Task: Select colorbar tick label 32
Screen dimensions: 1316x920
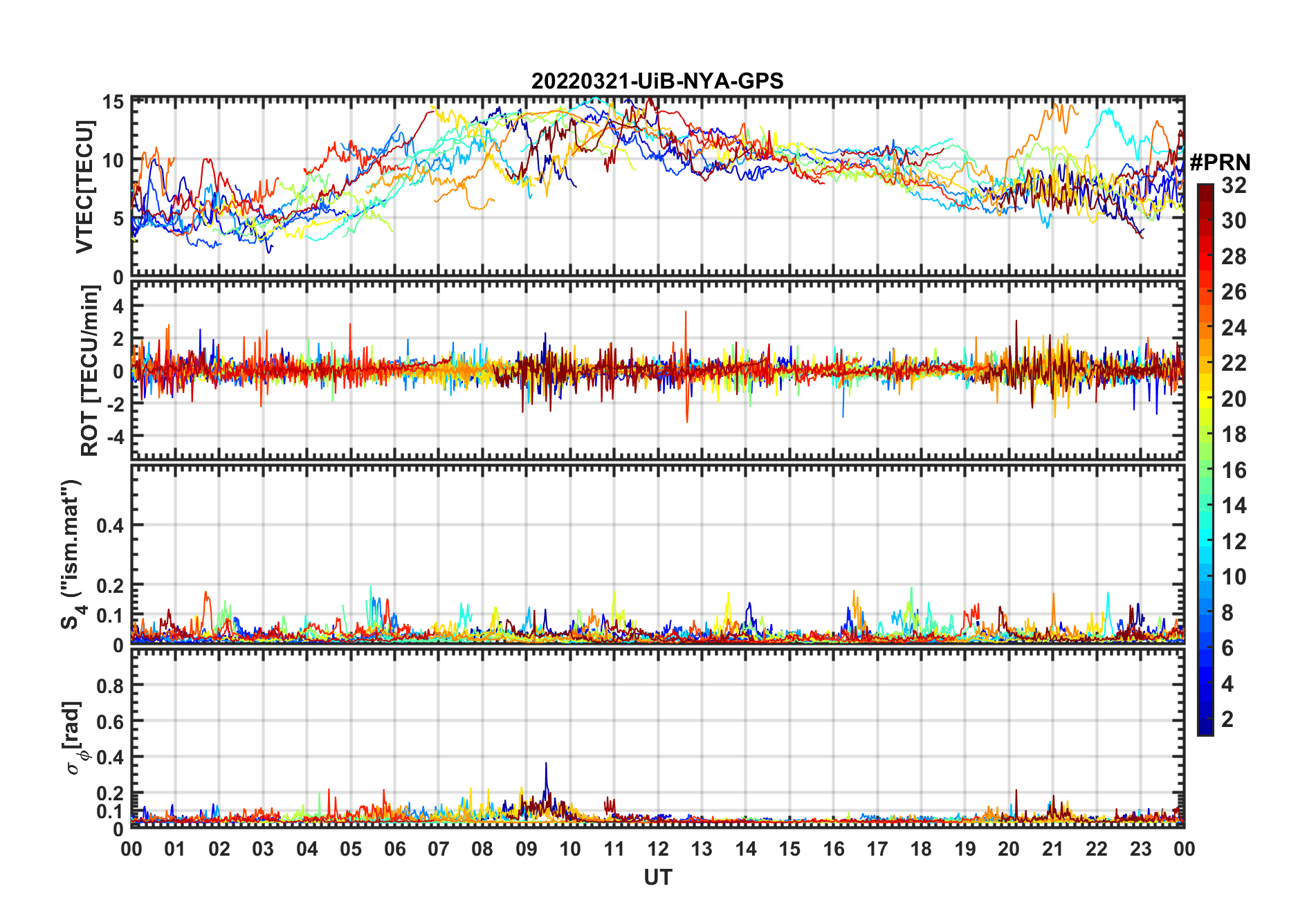Action: click(x=1234, y=185)
